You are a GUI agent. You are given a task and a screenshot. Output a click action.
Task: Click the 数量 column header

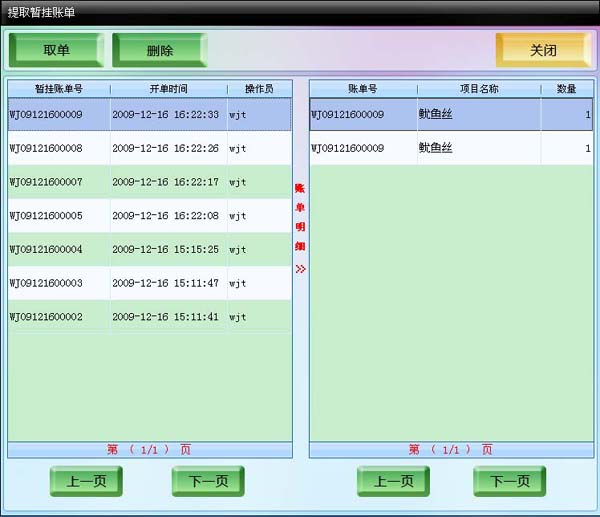[566, 89]
